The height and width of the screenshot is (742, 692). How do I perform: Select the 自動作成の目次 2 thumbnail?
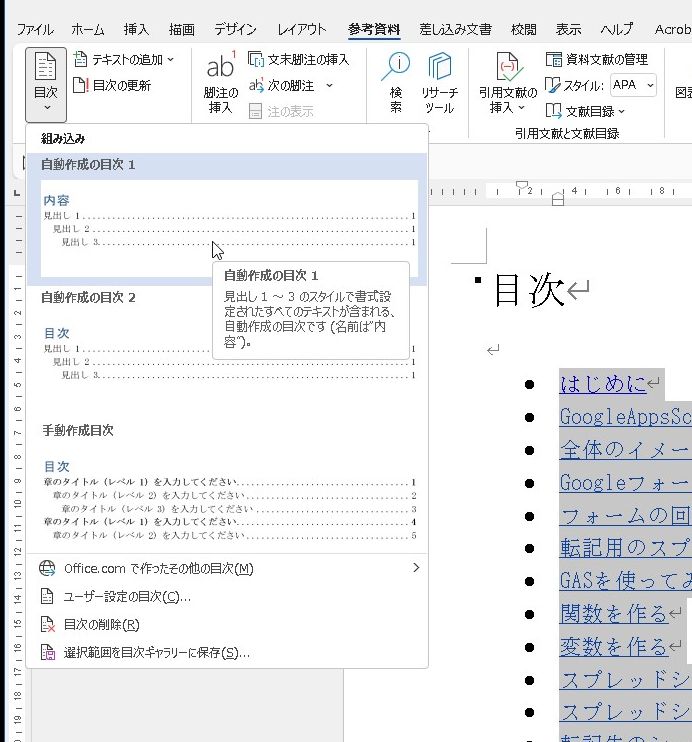click(x=229, y=355)
